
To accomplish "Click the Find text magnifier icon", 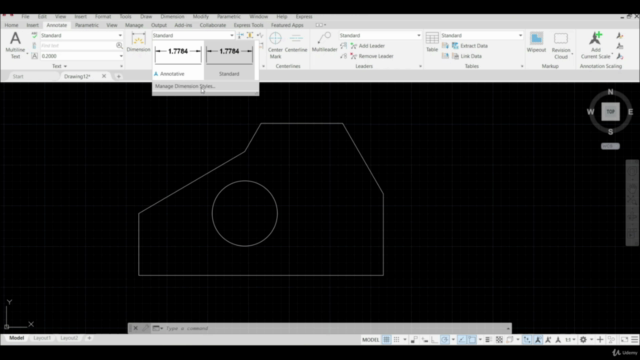I will [x=119, y=45].
